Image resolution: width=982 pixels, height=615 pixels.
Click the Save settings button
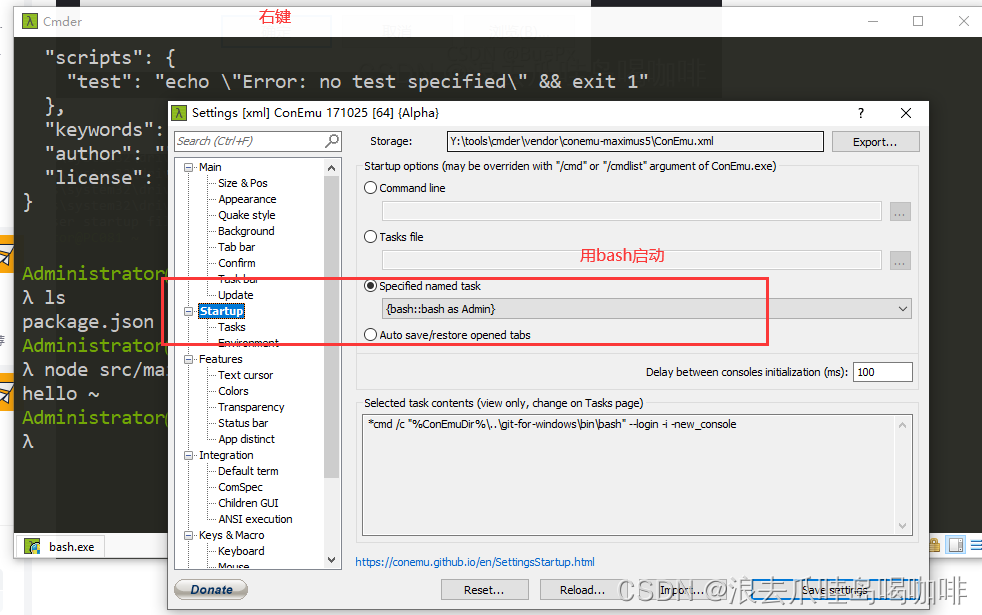(835, 590)
